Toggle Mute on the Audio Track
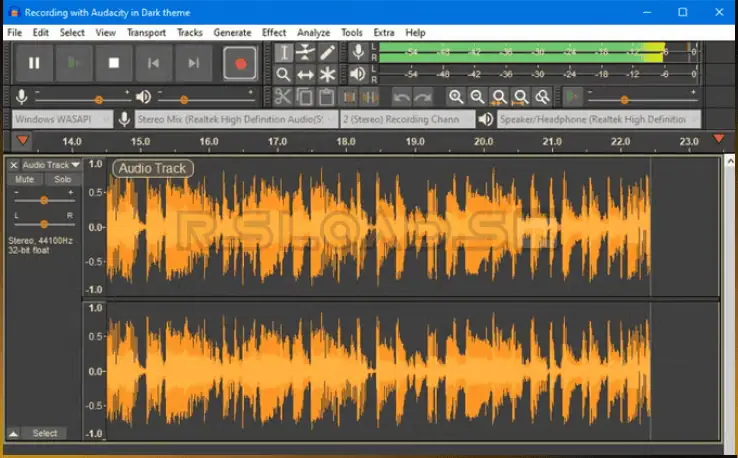 pos(24,179)
